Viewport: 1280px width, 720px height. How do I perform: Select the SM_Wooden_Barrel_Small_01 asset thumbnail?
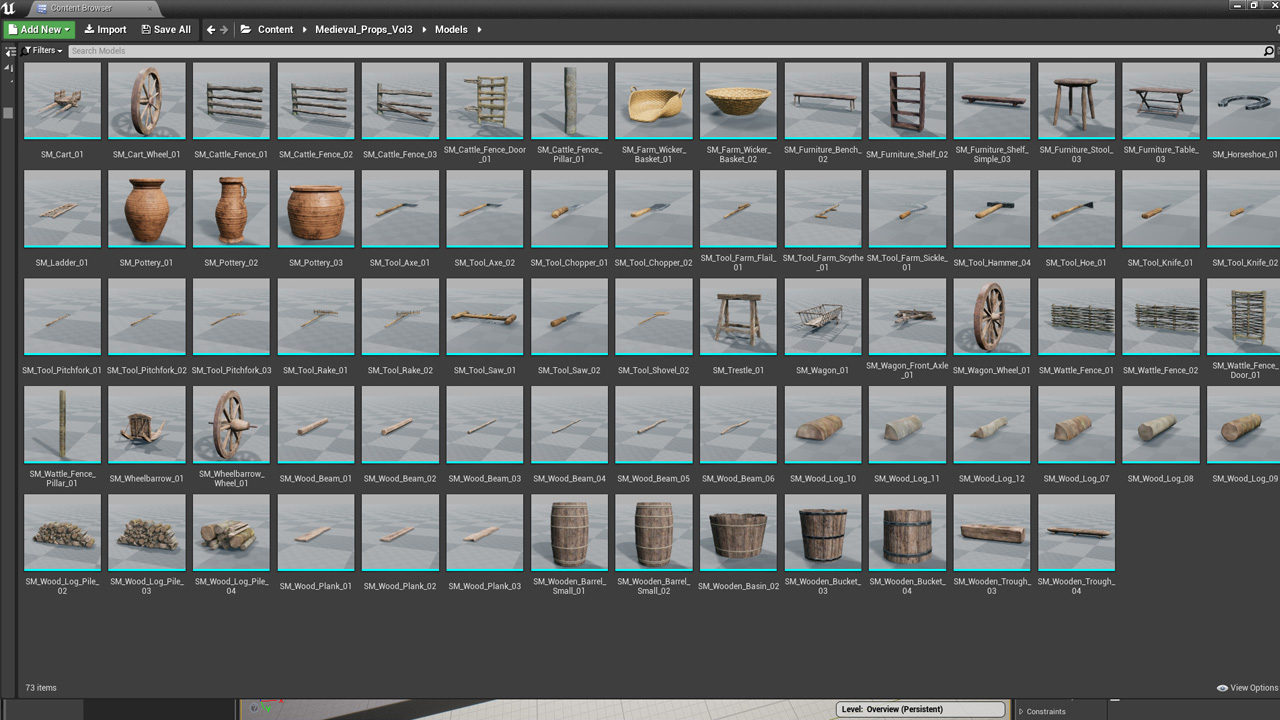coord(569,533)
